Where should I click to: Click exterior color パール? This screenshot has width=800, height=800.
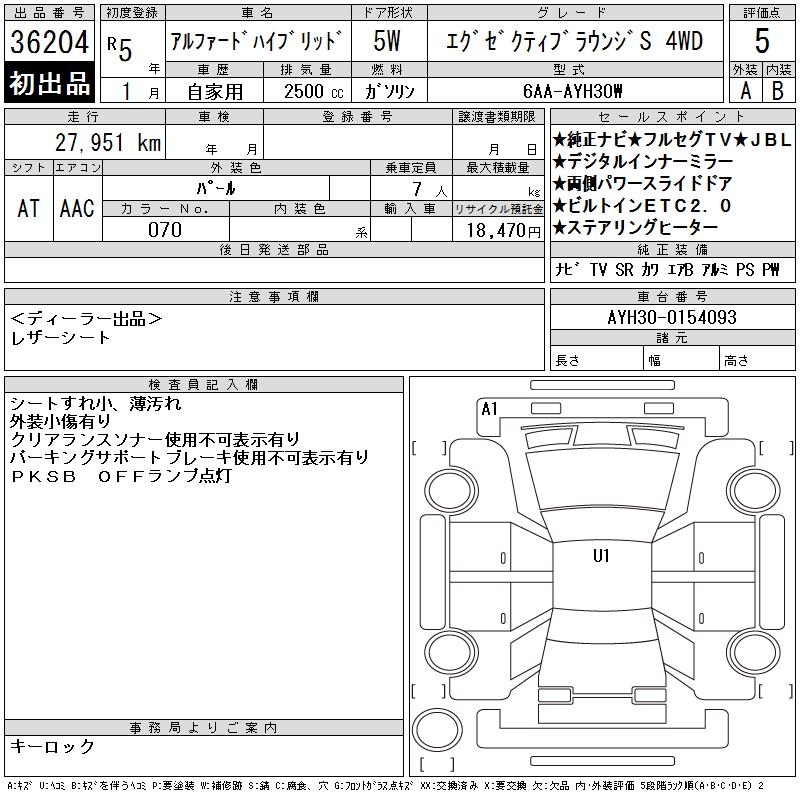click(216, 189)
